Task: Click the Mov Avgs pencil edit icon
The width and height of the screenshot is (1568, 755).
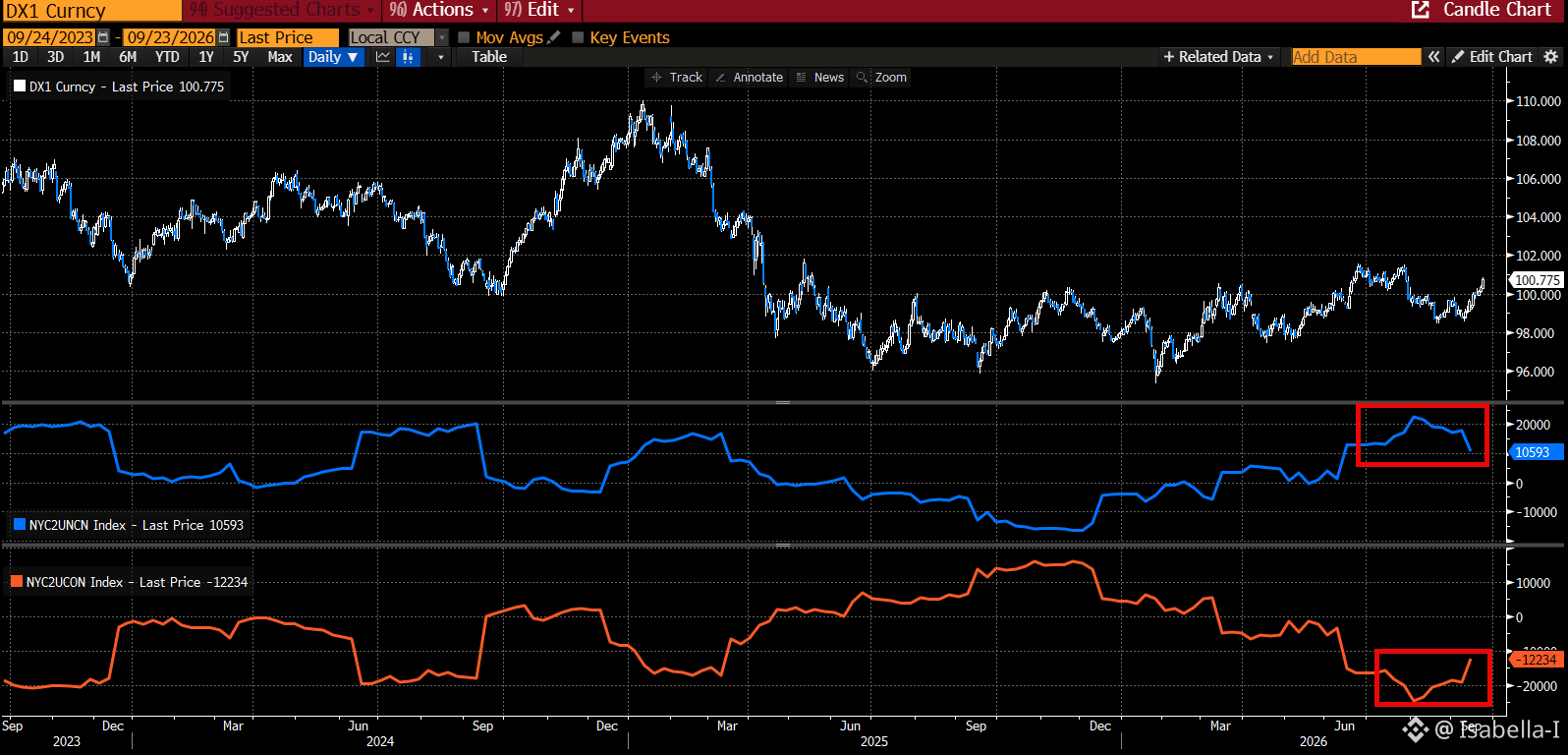Action: [554, 37]
